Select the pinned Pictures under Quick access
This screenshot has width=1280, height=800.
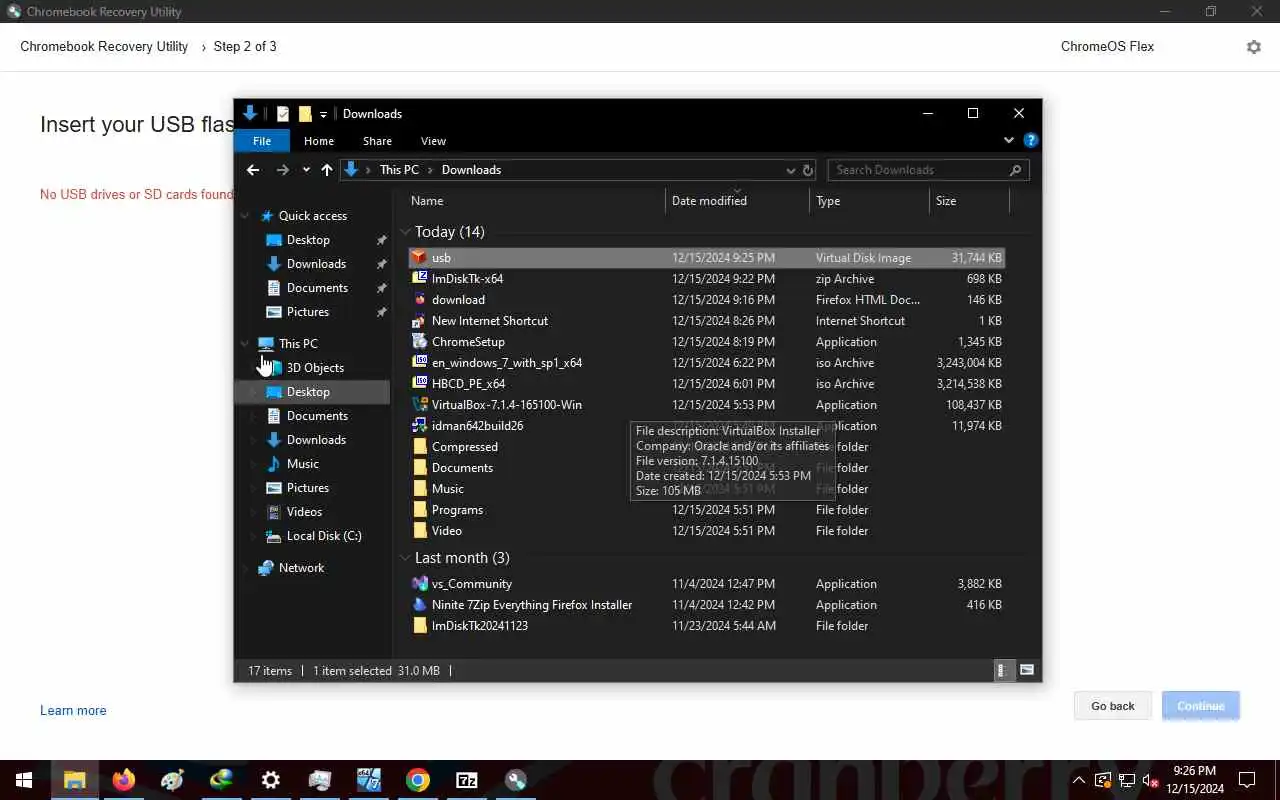307,312
